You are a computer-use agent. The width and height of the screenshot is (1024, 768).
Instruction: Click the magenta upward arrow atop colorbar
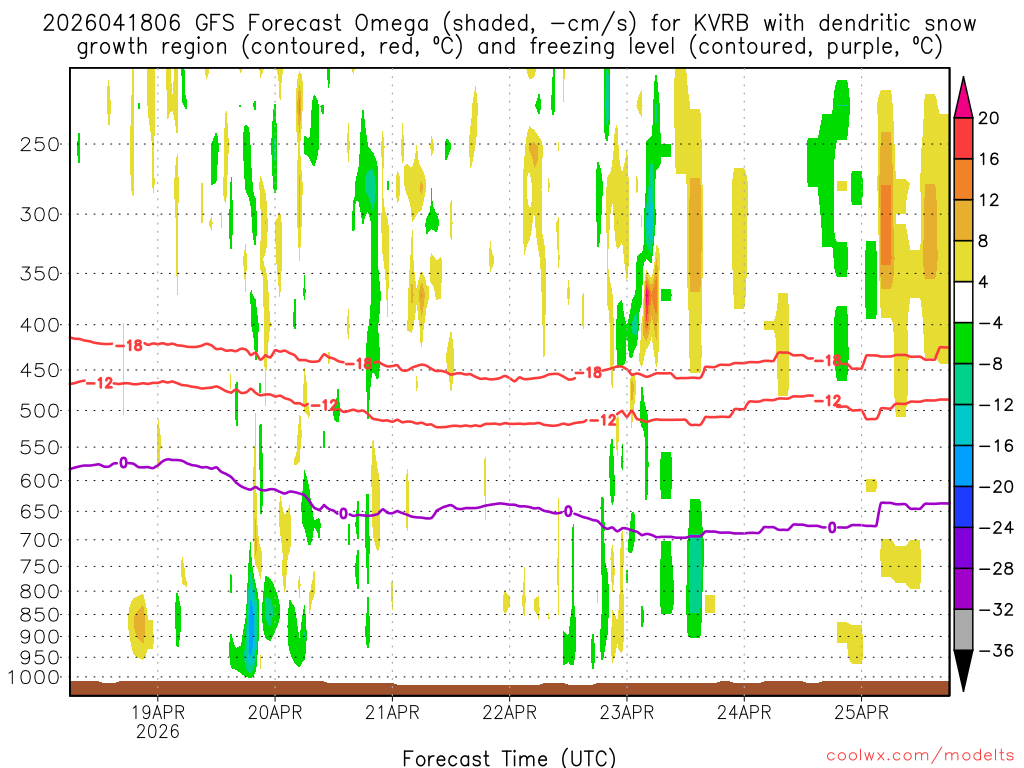(x=963, y=98)
